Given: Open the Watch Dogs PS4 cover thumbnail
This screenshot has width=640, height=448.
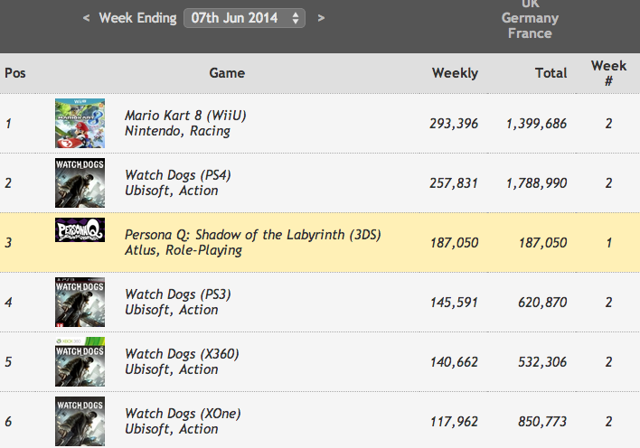Looking at the screenshot, I should tap(80, 183).
